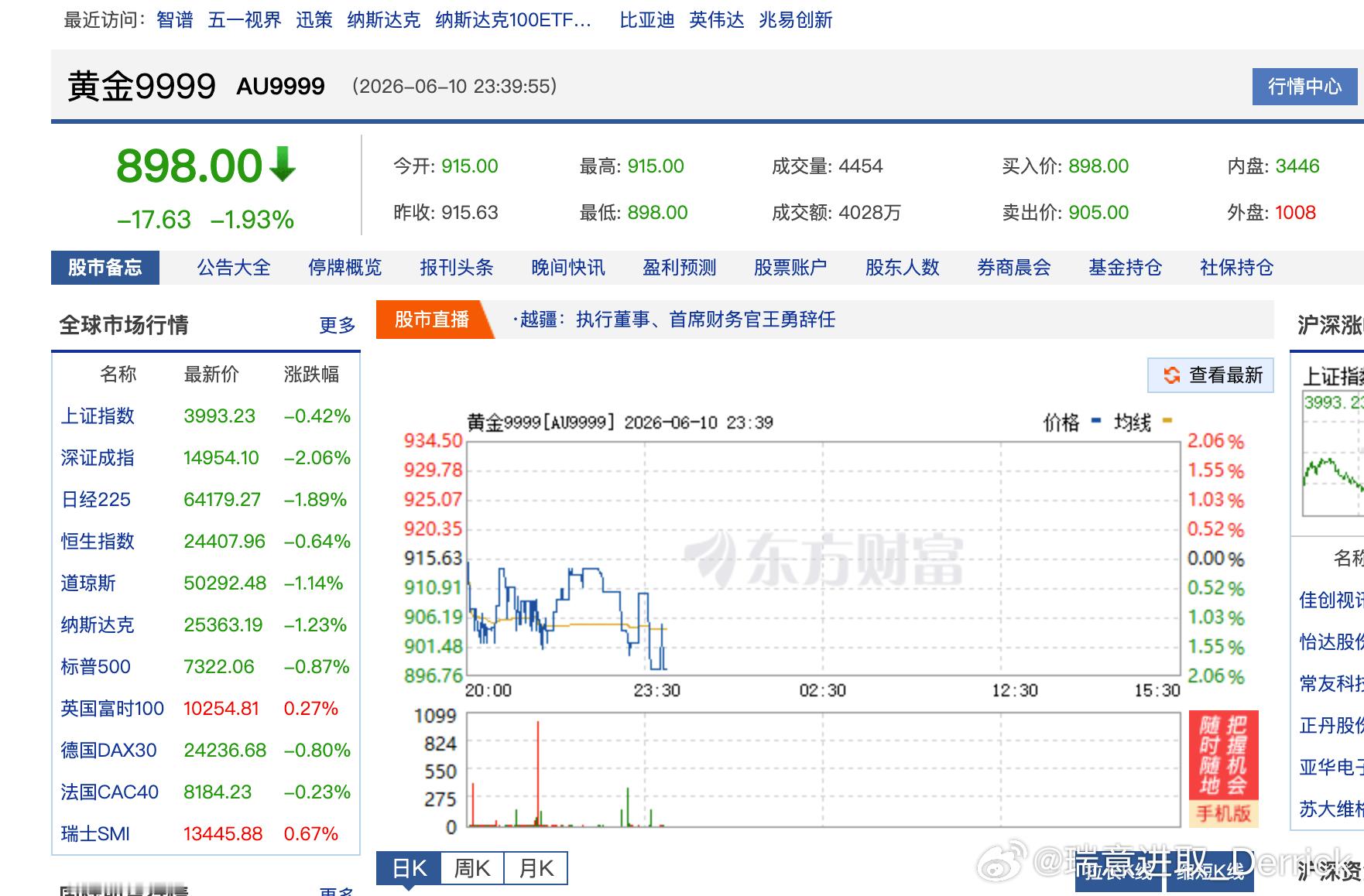Click the 成交额 value 4028万

[x=869, y=213]
